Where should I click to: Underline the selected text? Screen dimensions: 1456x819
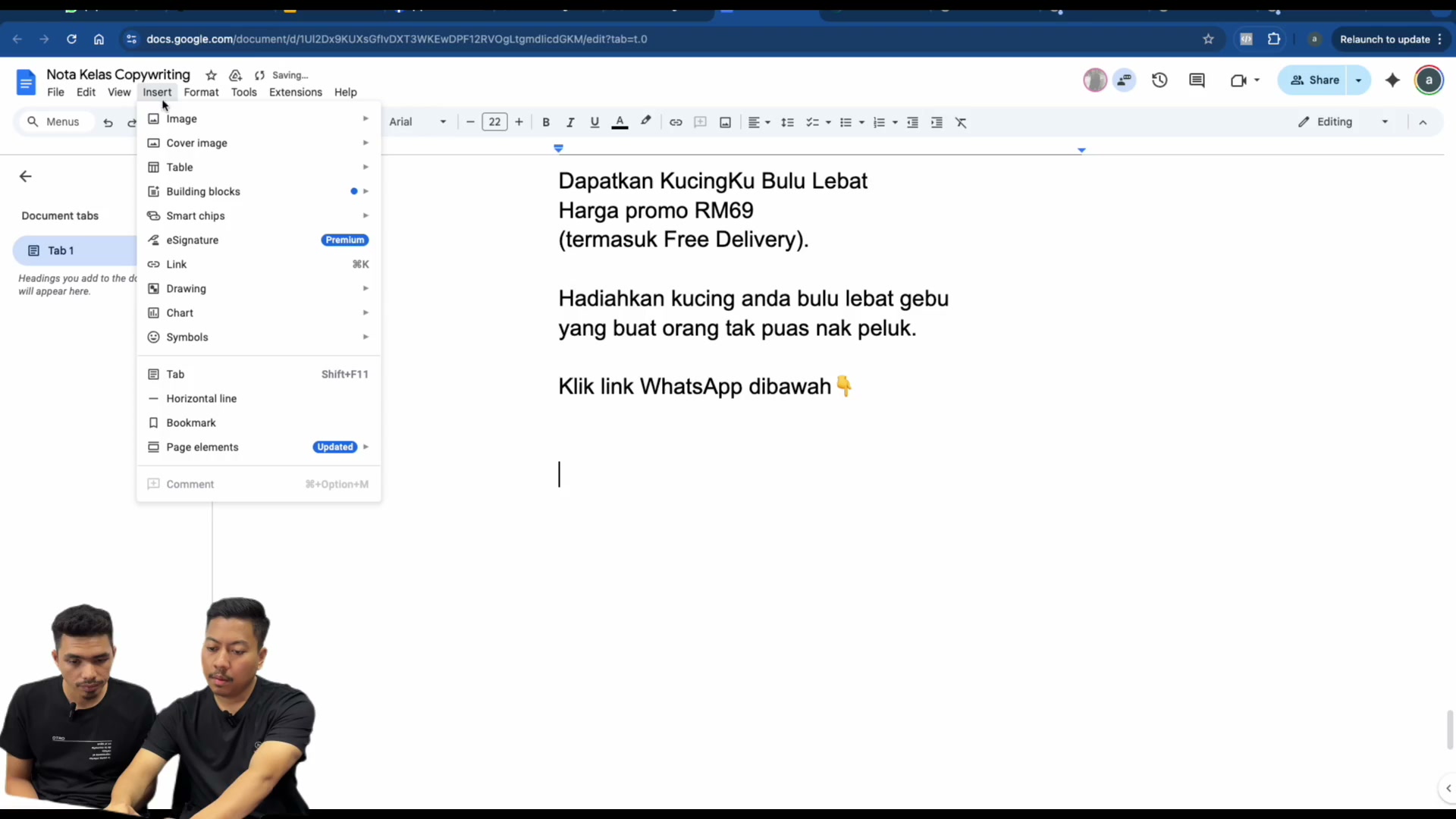[x=595, y=122]
